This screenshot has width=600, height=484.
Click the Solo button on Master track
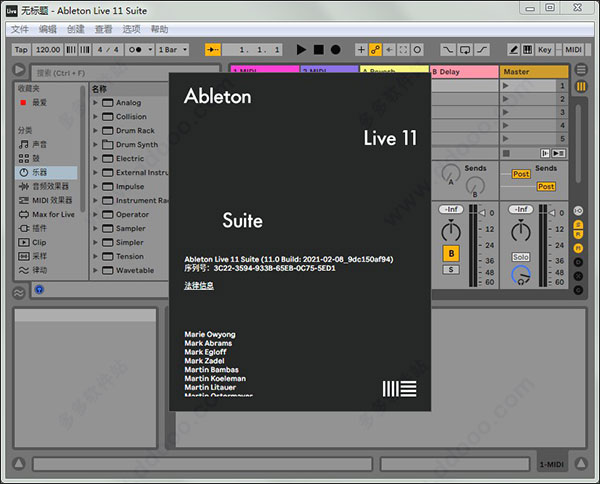click(521, 257)
